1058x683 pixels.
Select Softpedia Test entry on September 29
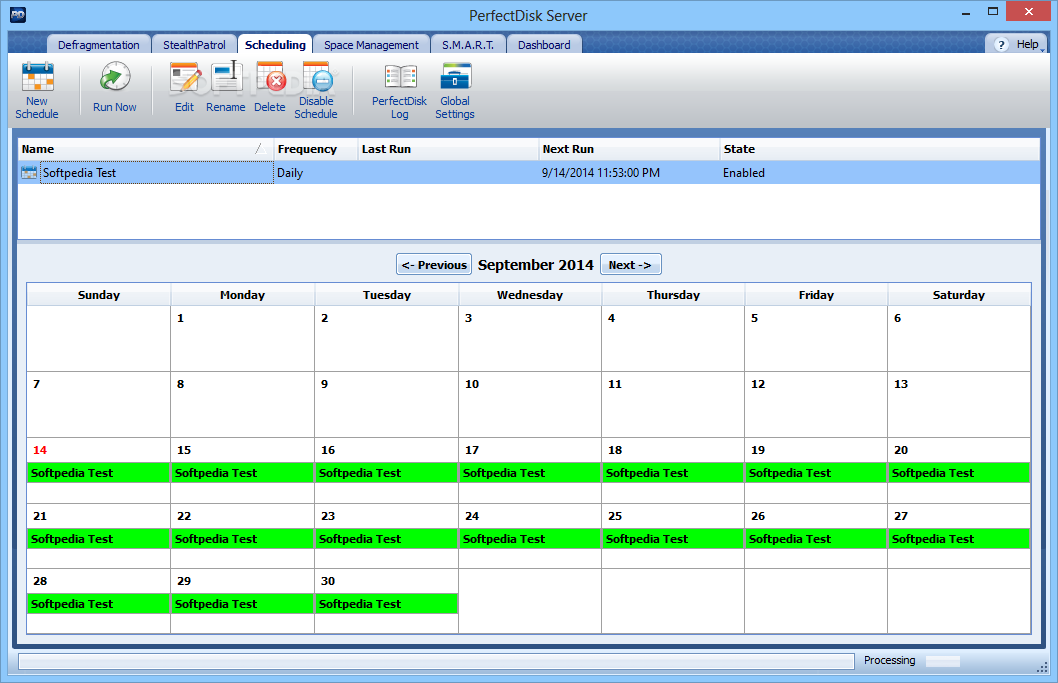pos(242,603)
